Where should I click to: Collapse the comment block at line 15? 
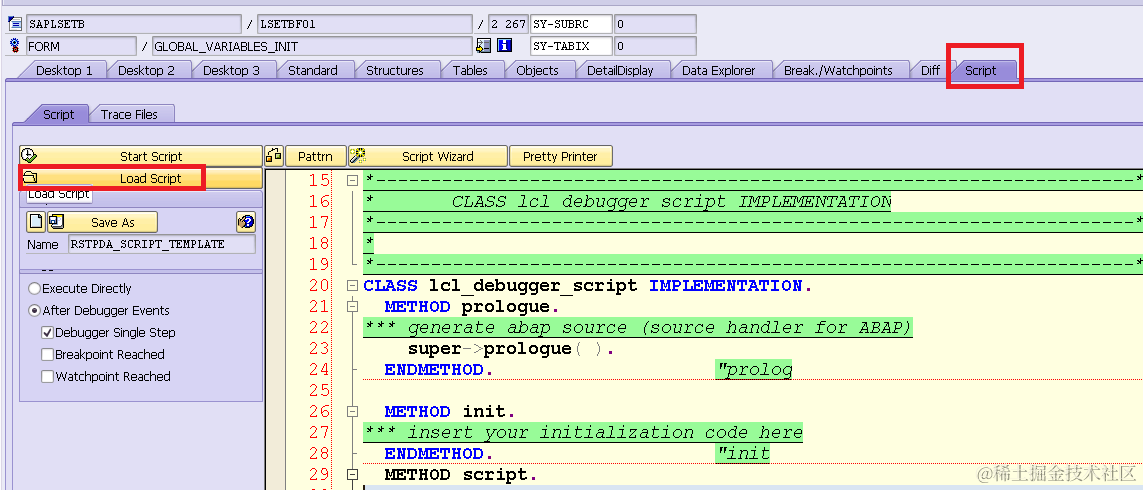point(353,180)
